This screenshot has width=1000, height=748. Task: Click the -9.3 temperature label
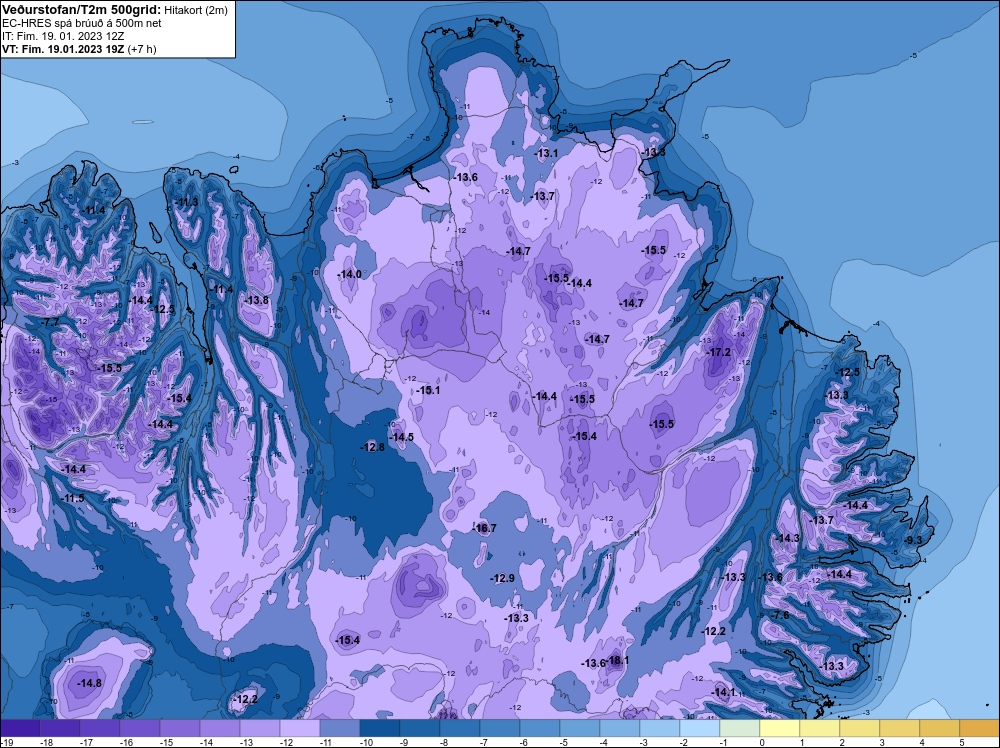point(912,539)
